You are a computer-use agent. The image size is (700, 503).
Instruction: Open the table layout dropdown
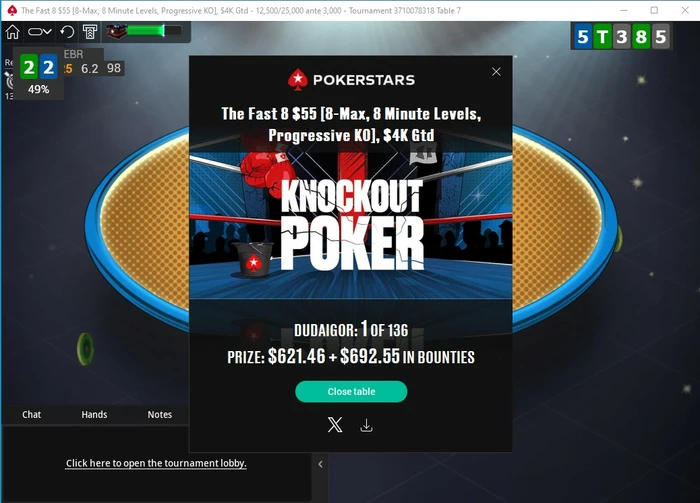tap(39, 32)
